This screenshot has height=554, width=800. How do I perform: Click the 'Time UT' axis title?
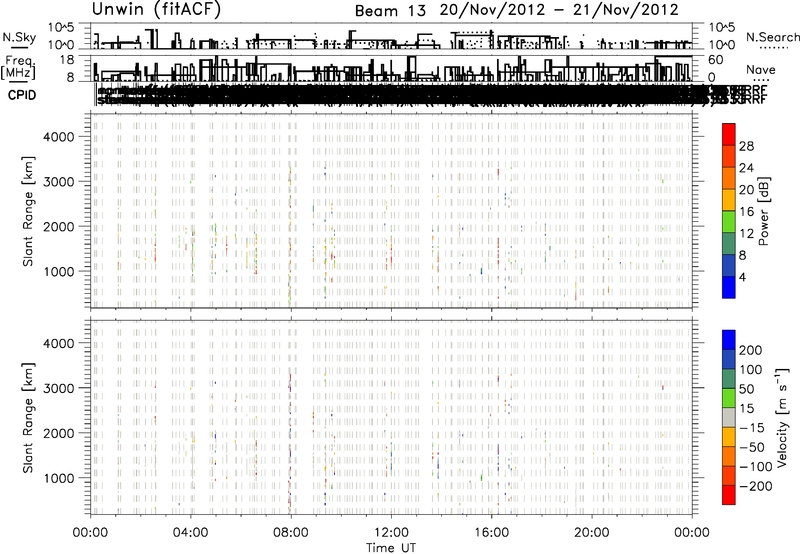tap(391, 548)
